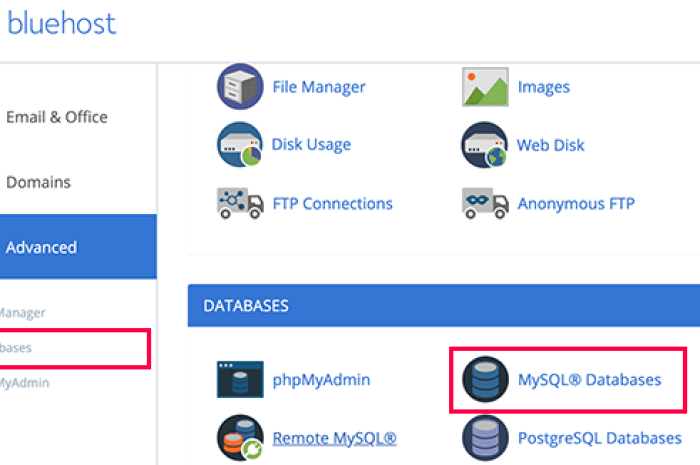Screen dimensions: 700x465
Task: Click the MySQL Databases cylinder icon
Action: click(485, 379)
